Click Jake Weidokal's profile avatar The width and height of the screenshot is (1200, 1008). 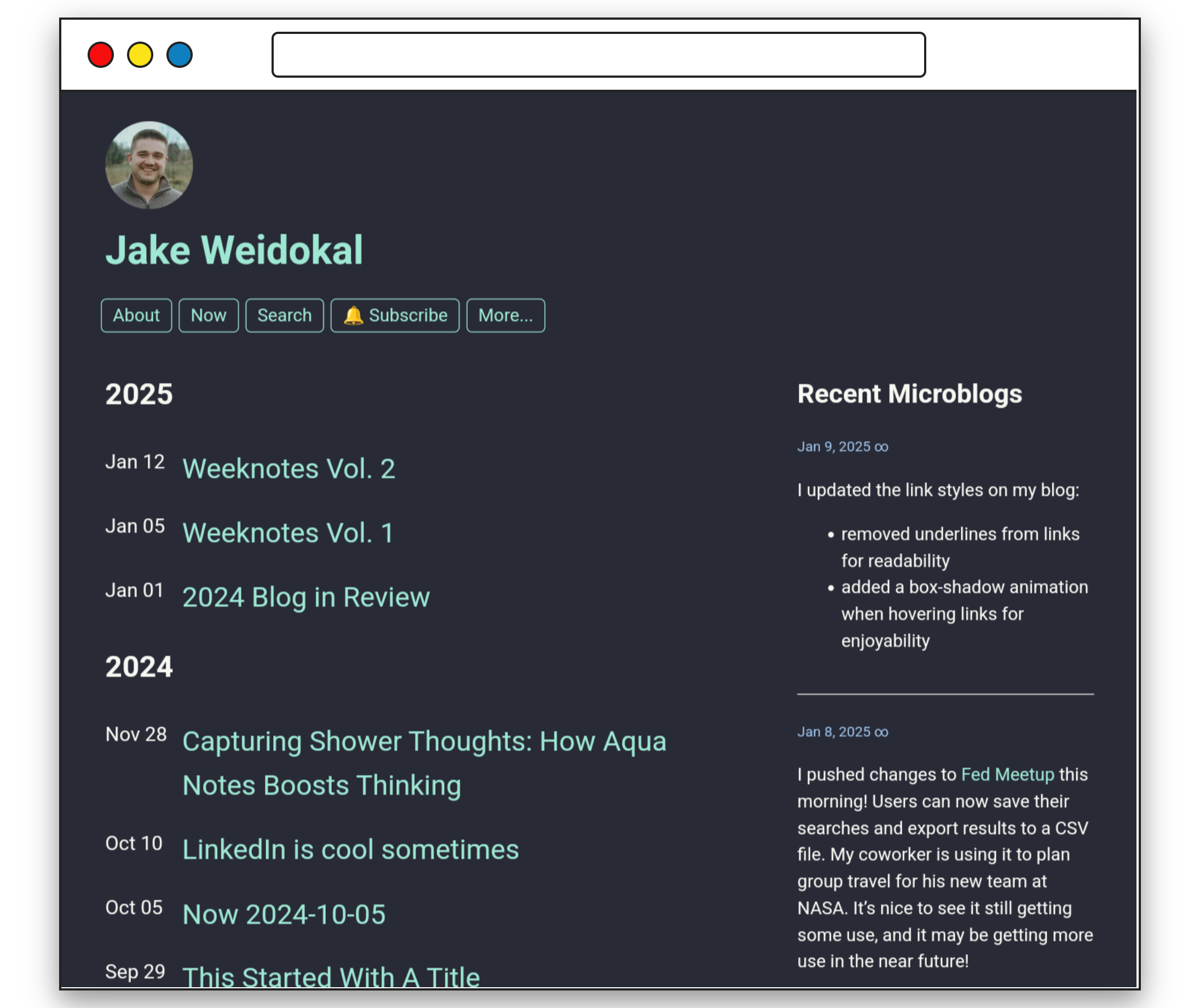150,165
